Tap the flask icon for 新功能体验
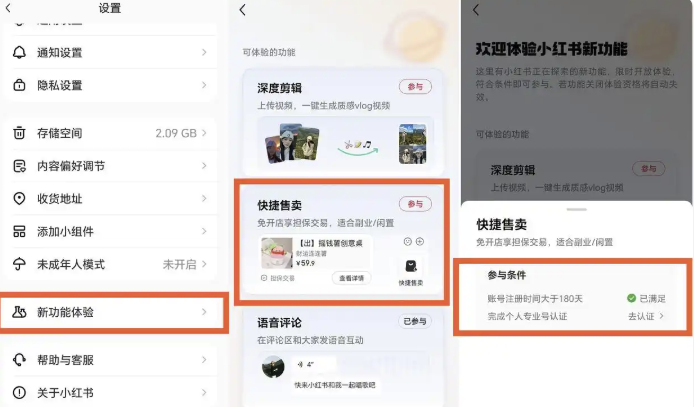696x407 pixels. pos(19,312)
